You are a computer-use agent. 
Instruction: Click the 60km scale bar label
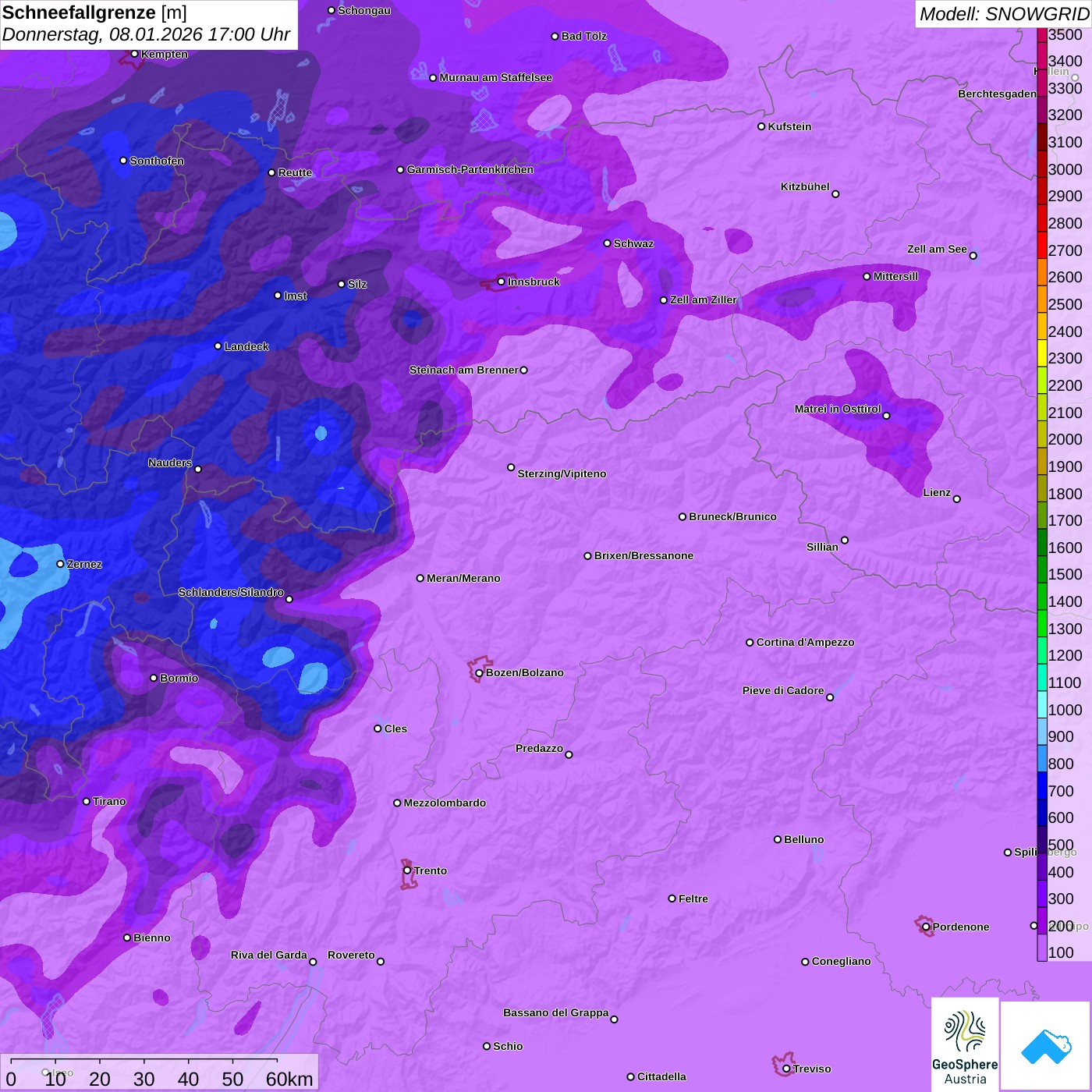click(x=289, y=1079)
